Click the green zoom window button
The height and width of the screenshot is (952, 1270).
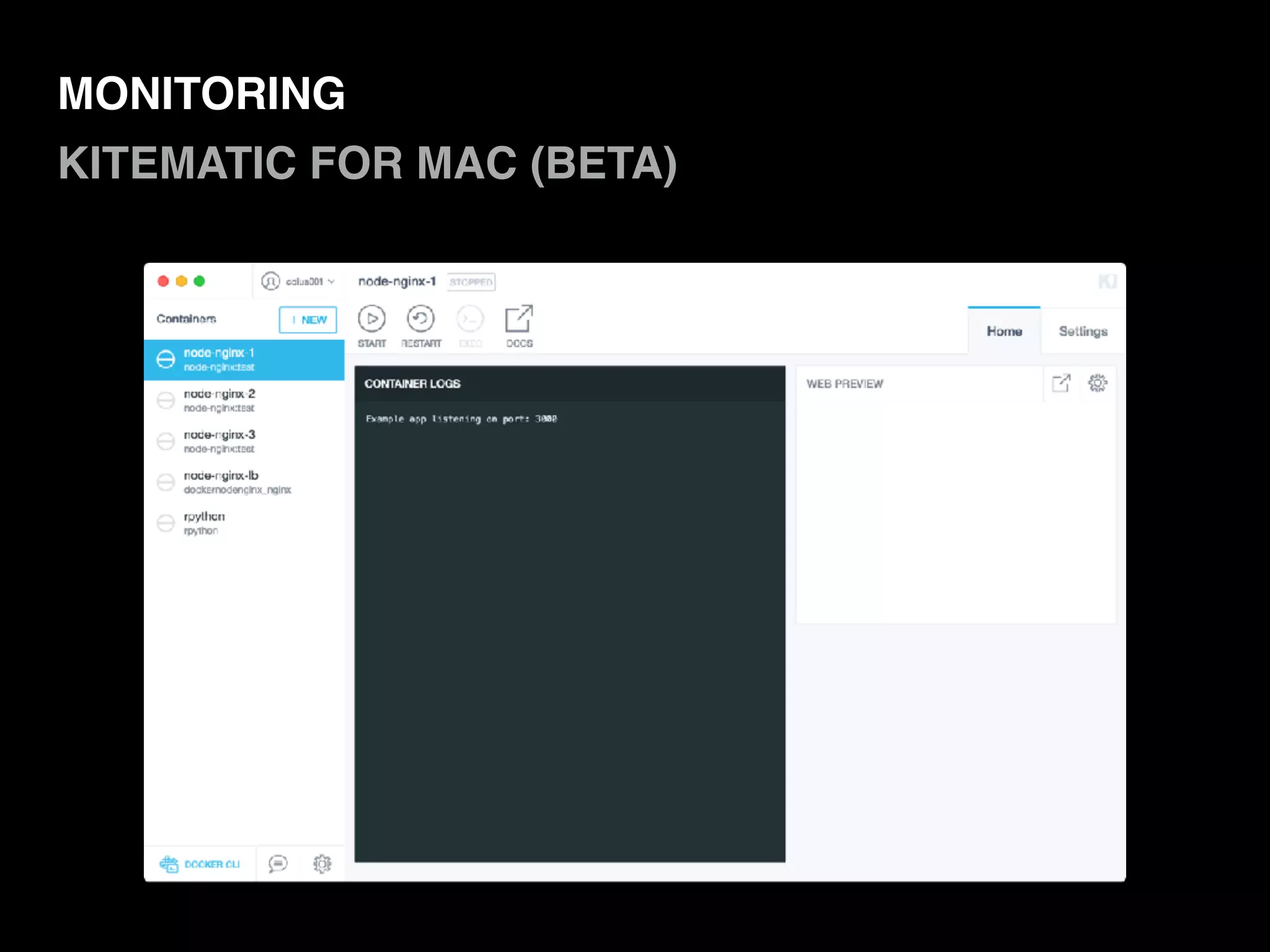point(199,281)
